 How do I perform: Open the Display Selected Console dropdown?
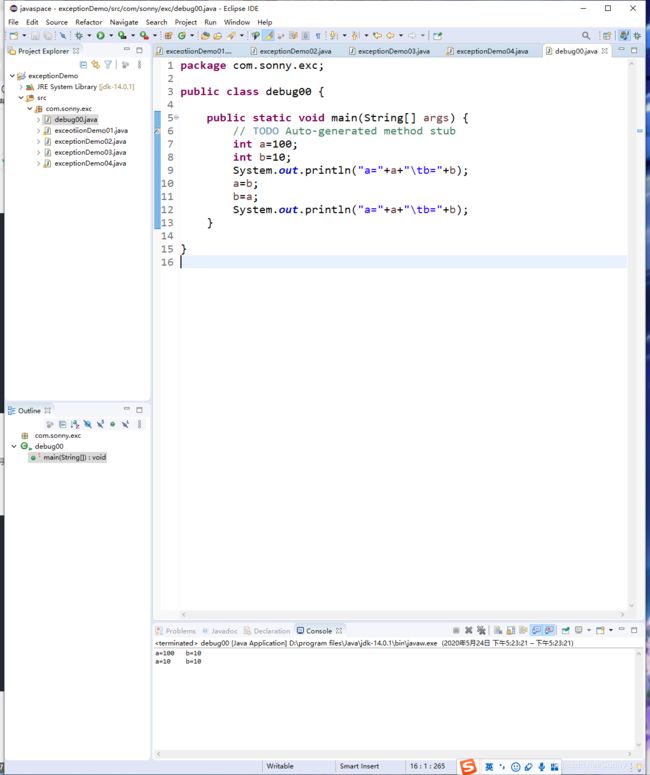pyautogui.click(x=589, y=630)
